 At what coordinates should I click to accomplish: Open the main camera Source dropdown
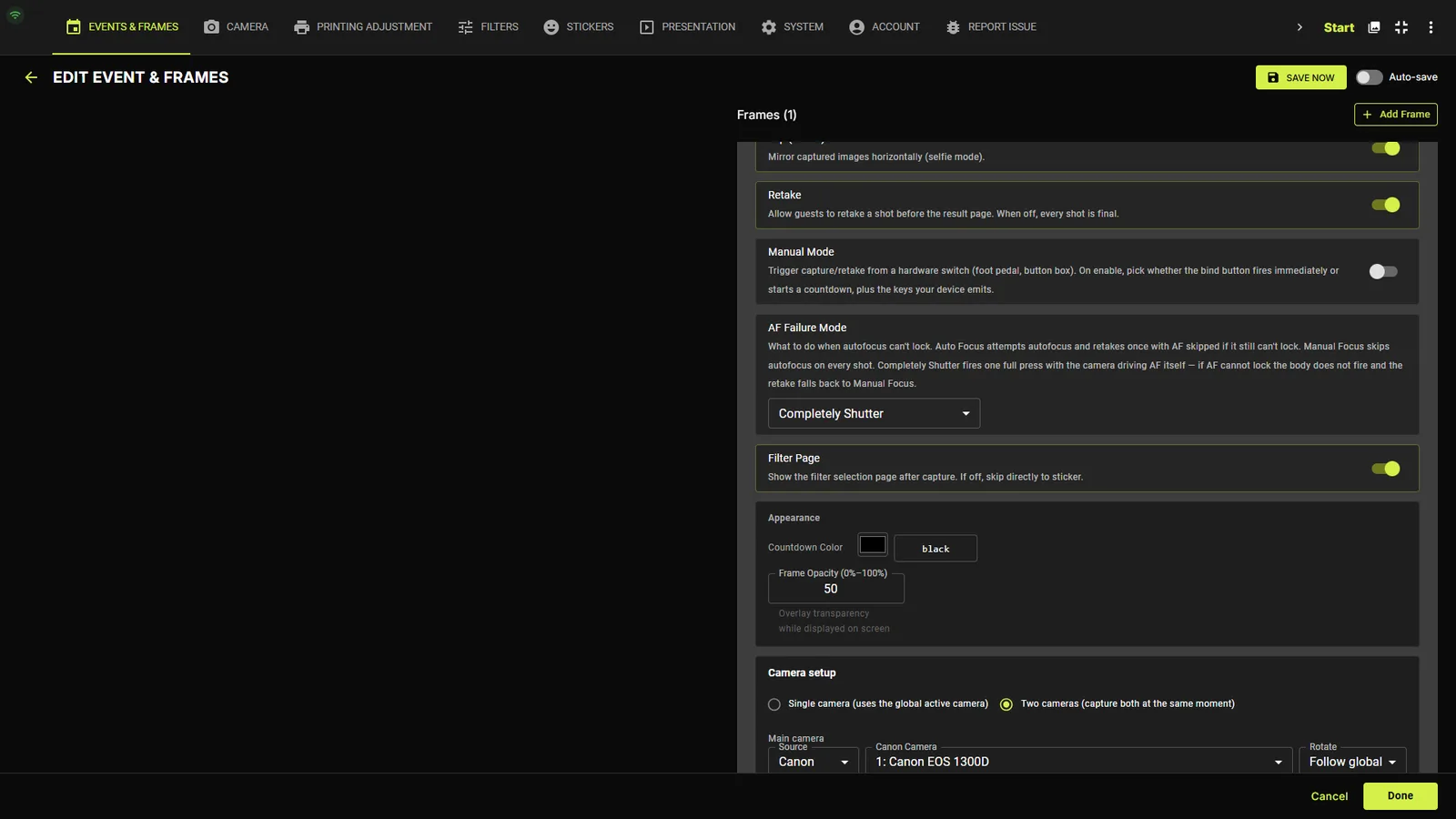pyautogui.click(x=813, y=761)
